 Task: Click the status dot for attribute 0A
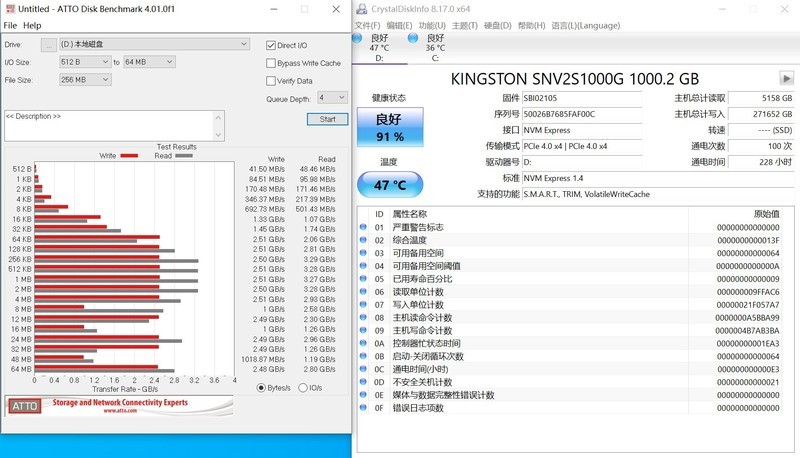[363, 343]
